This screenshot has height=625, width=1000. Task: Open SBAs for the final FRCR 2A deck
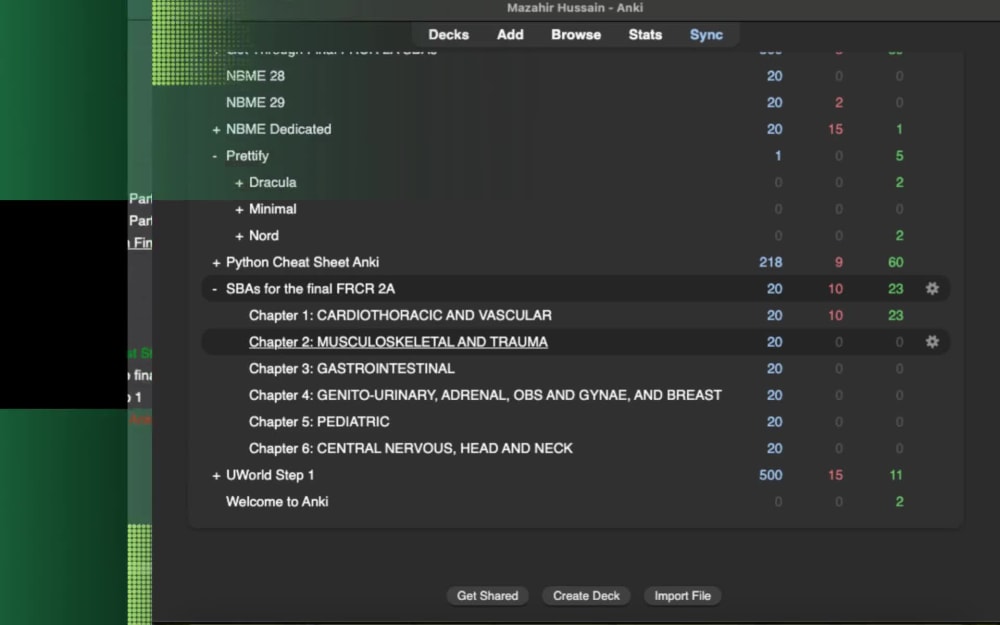[x=311, y=289]
